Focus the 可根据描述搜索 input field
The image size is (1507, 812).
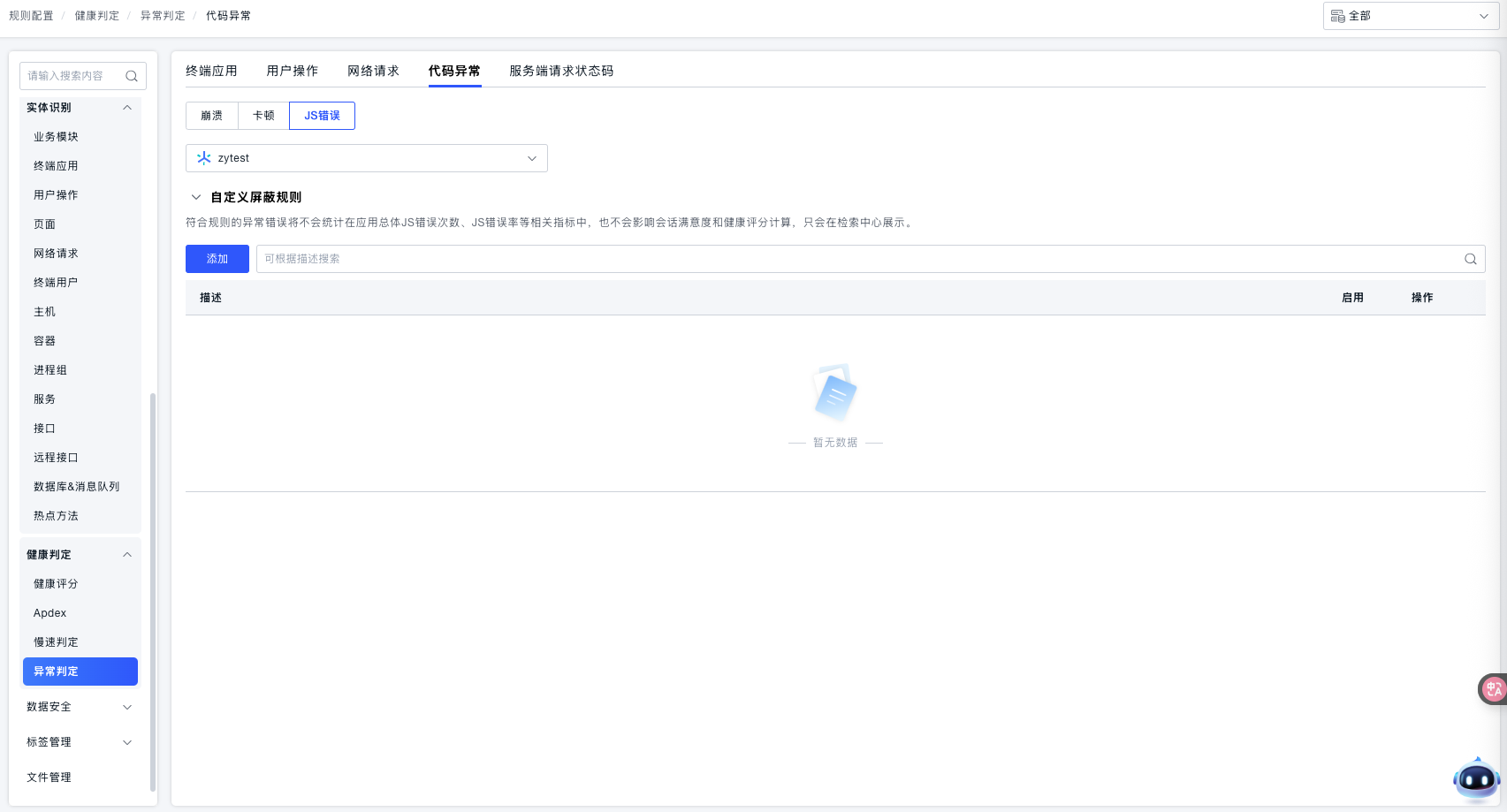point(857,259)
